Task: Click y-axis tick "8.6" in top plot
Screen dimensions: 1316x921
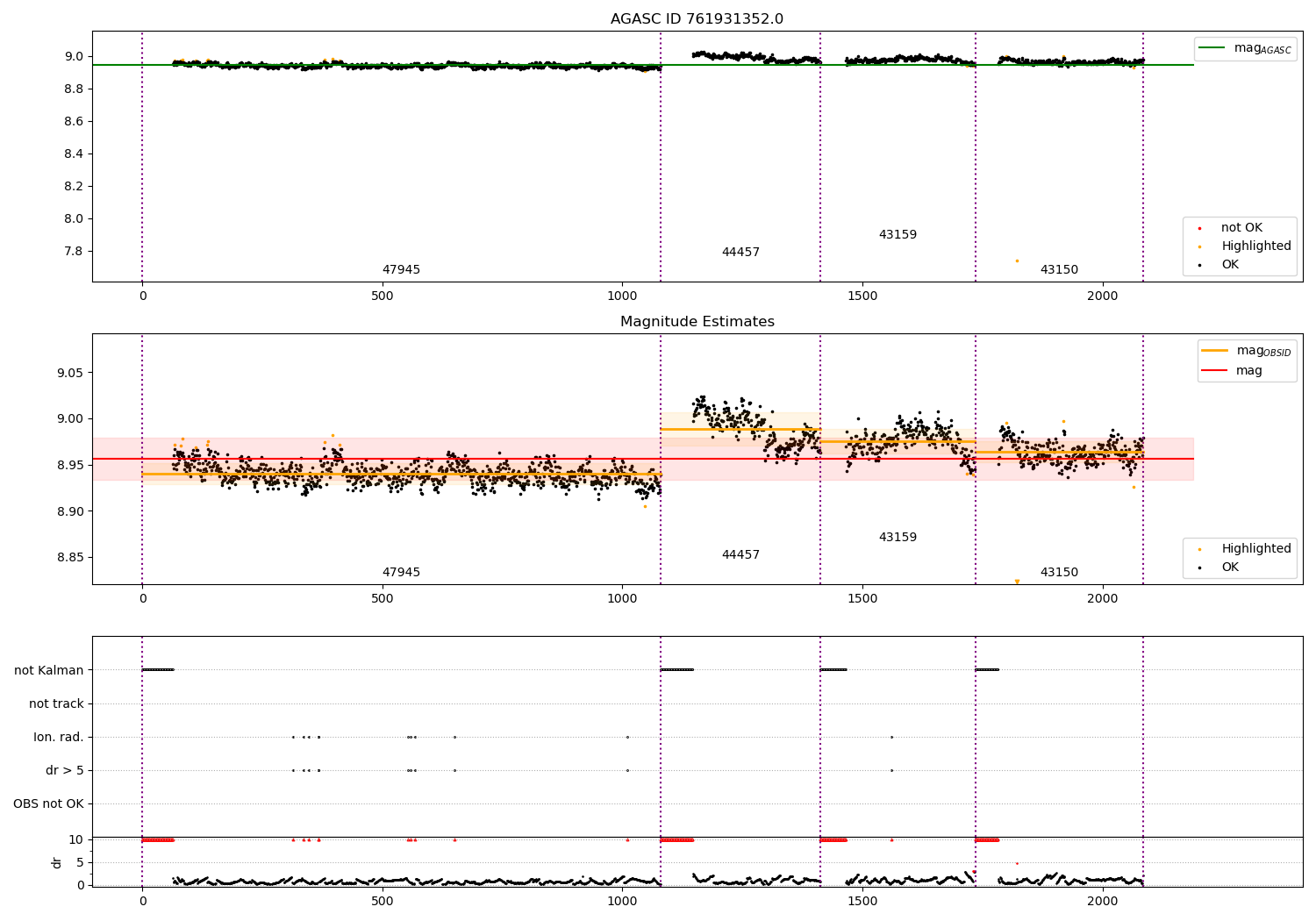Action: click(73, 122)
